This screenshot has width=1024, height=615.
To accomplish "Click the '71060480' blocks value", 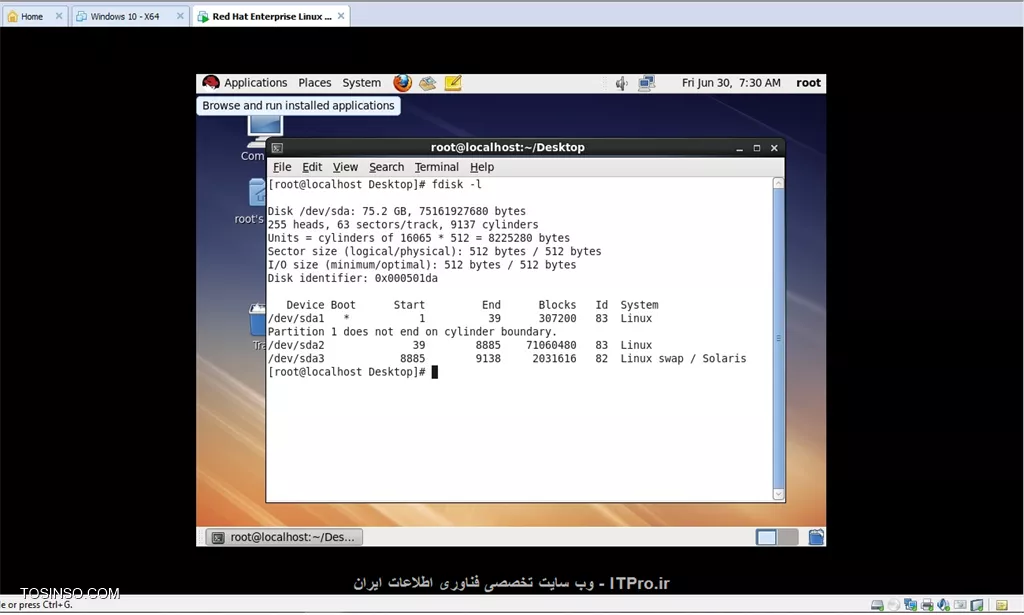I will 551,345.
